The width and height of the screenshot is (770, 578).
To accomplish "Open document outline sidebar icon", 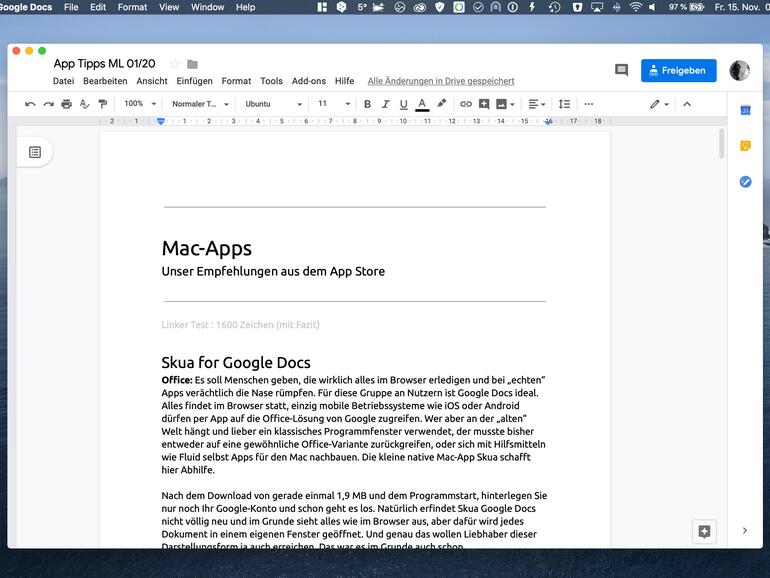I will point(35,152).
